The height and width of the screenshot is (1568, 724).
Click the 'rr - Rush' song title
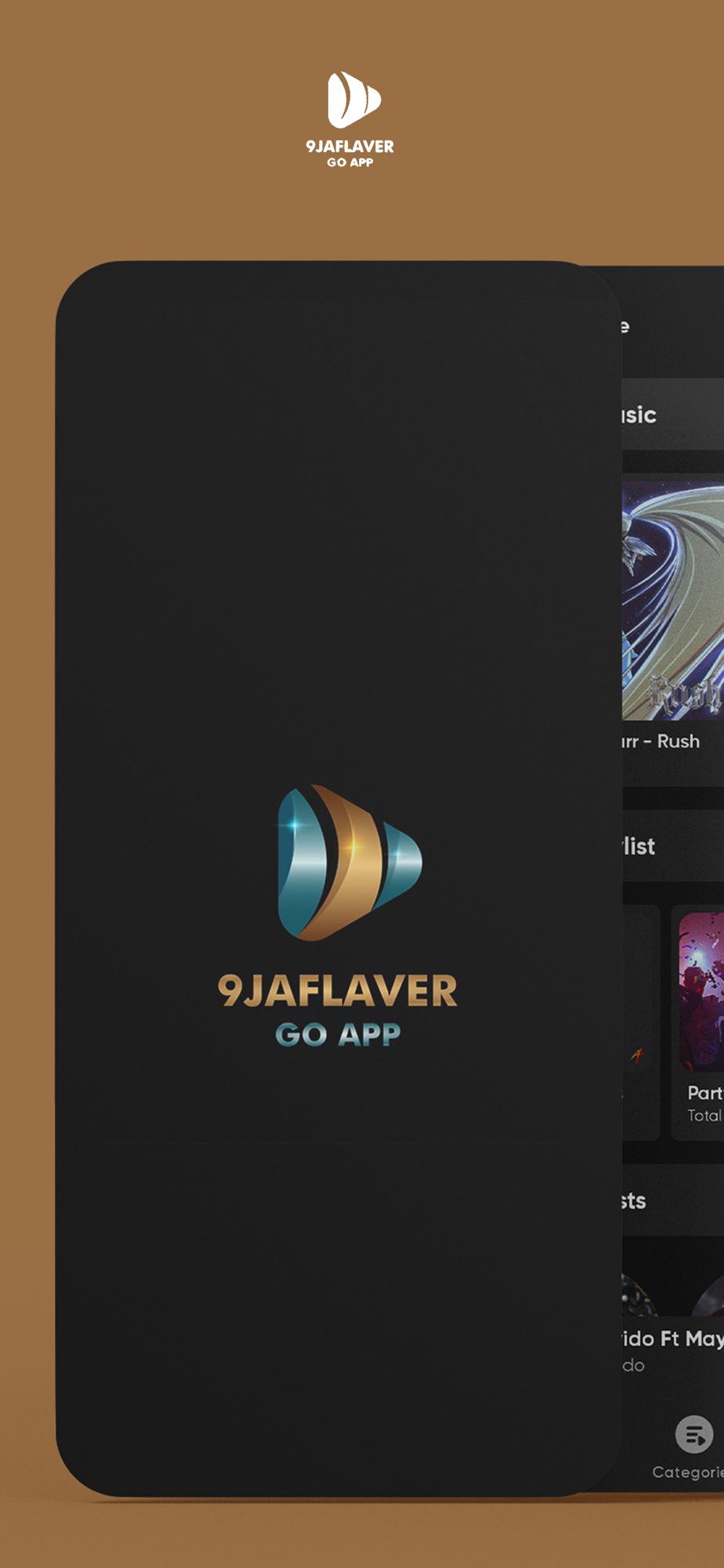click(x=661, y=742)
